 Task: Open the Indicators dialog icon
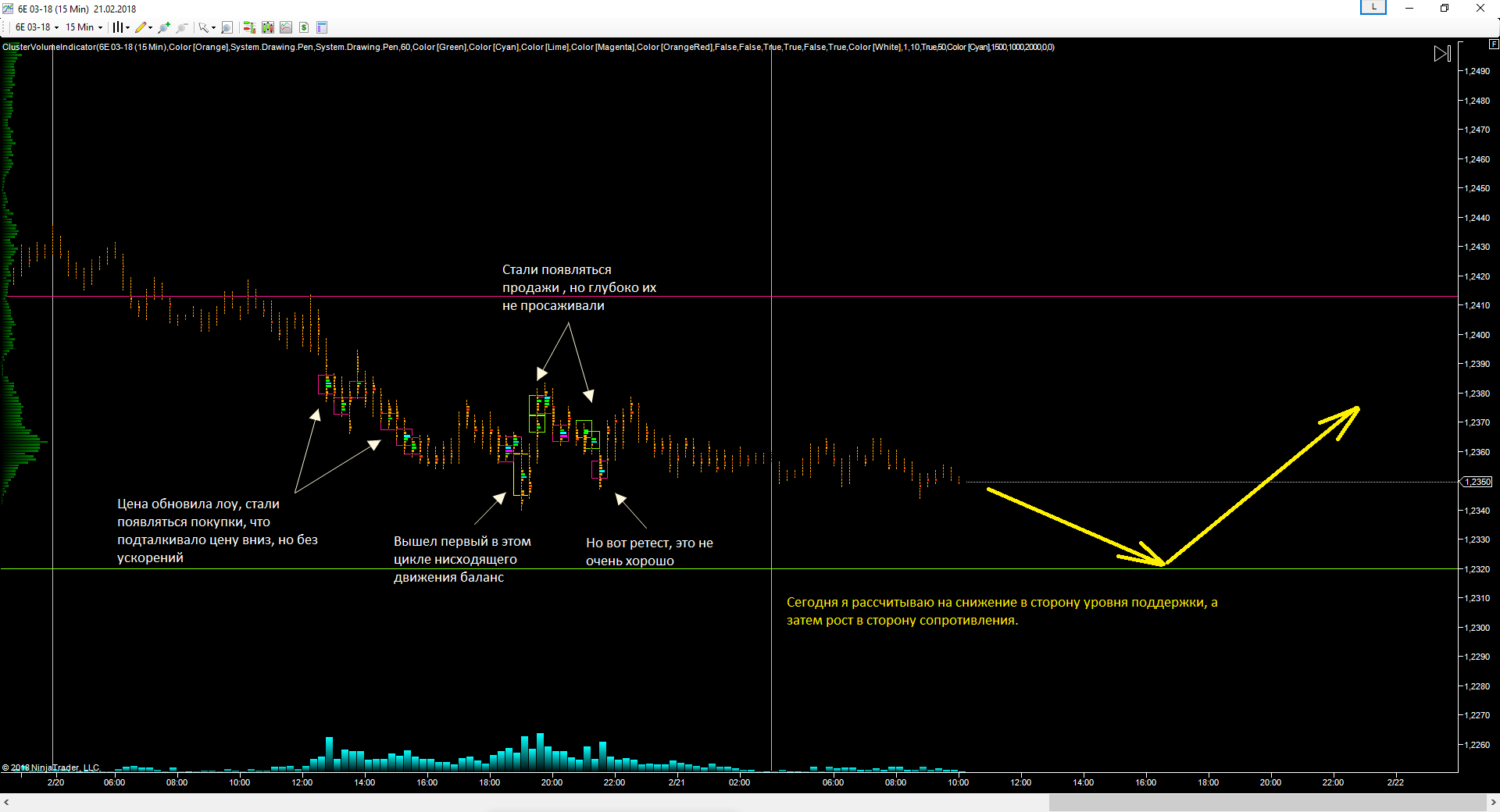coord(286,27)
